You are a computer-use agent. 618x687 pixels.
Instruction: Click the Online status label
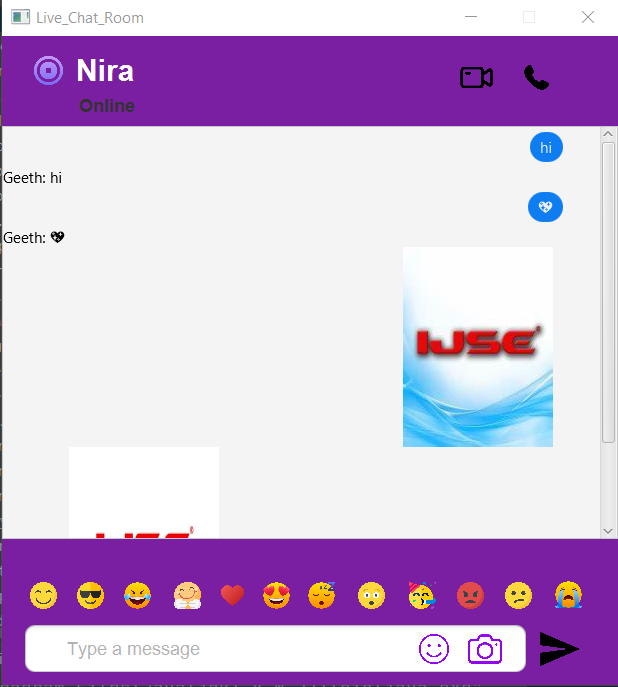pos(107,106)
